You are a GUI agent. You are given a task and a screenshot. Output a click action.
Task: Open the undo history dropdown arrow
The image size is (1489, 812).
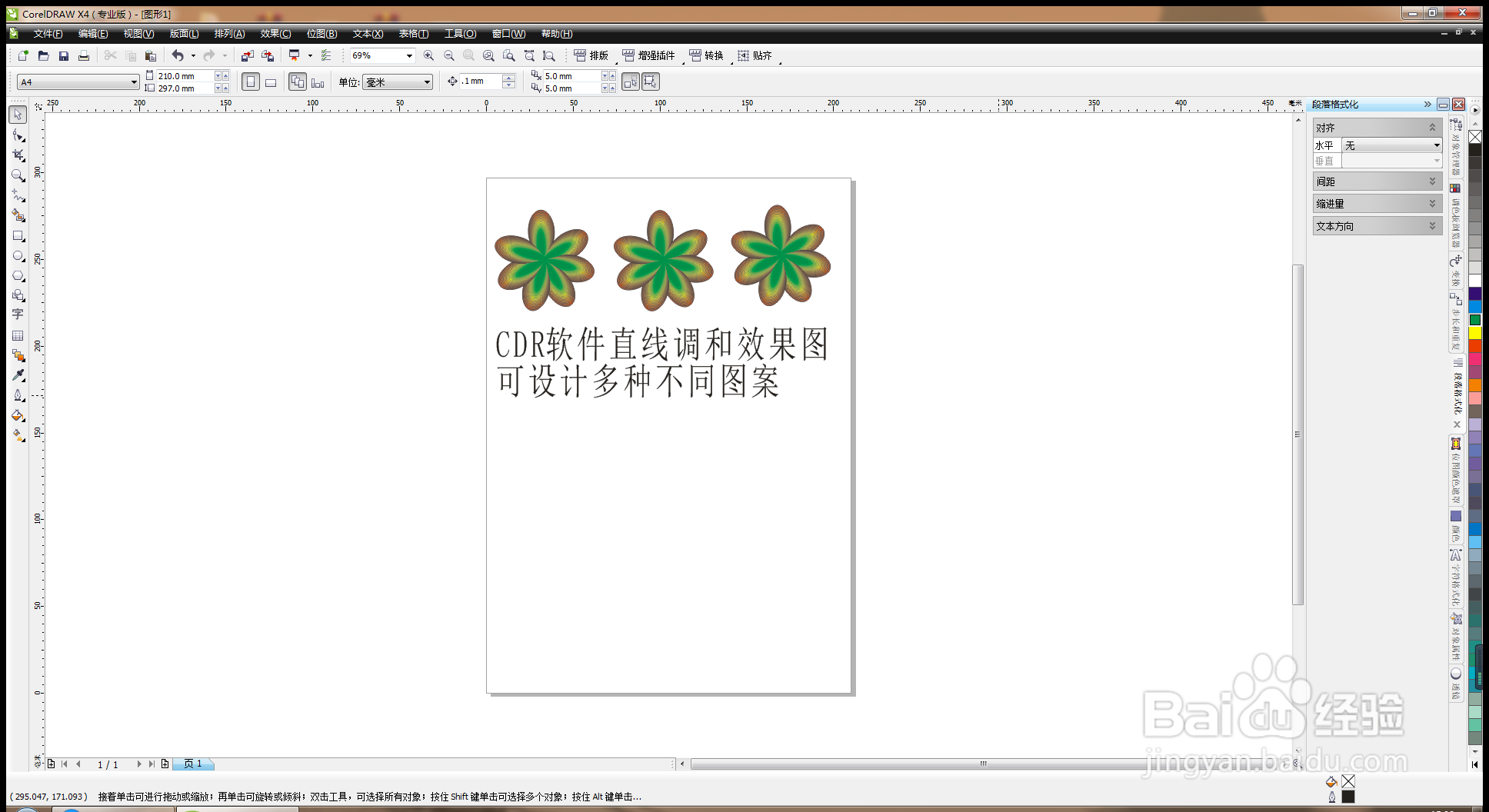[193, 55]
